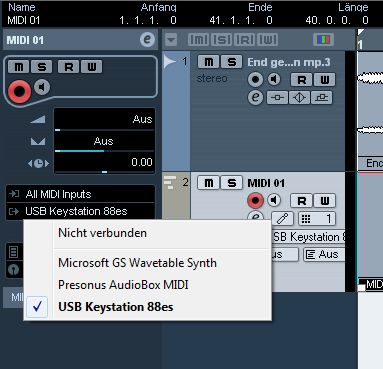The height and width of the screenshot is (369, 383).
Task: Click the End ge...n mp.3 track name
Action: [289, 62]
